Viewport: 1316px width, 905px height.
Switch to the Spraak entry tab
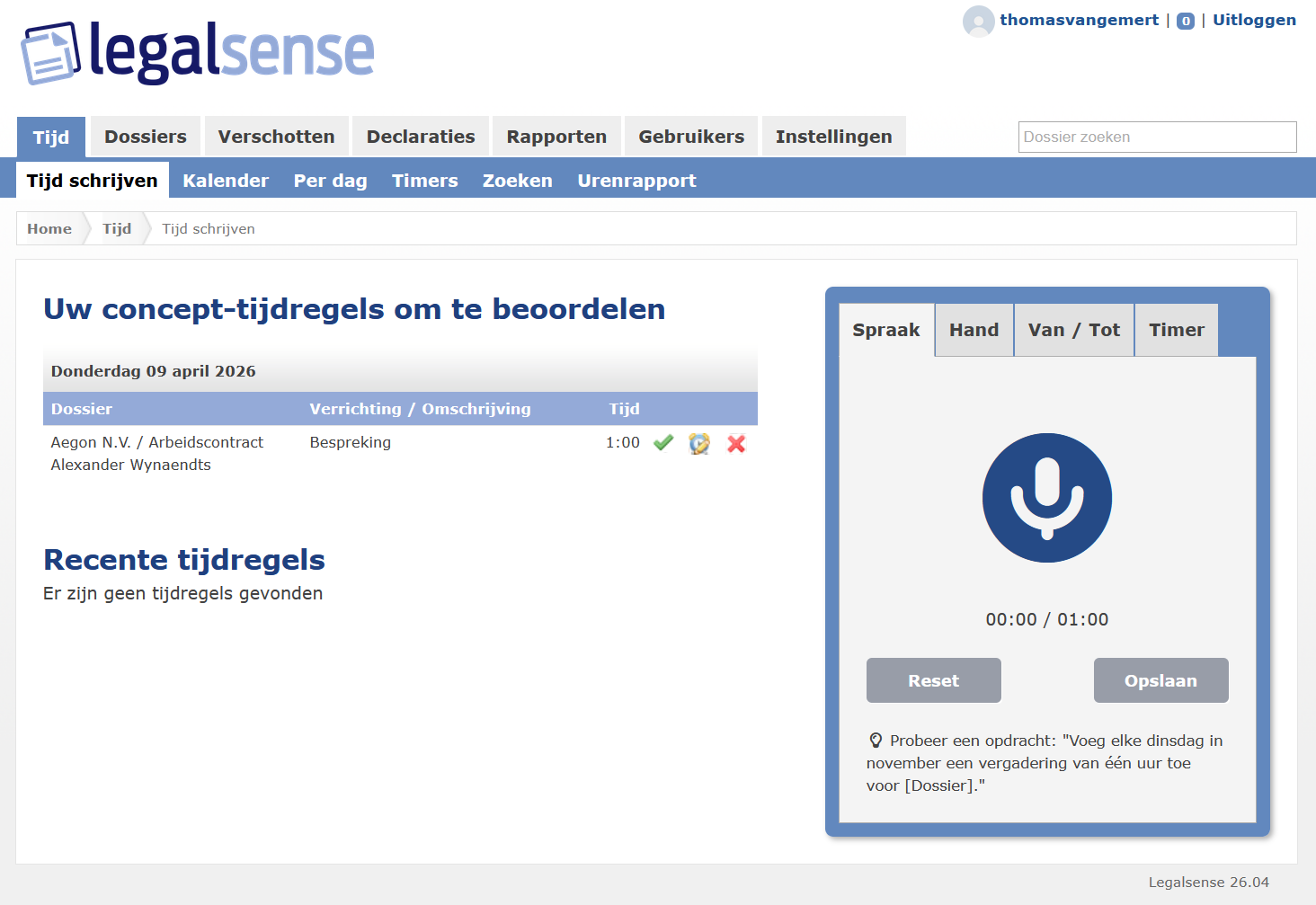[x=886, y=330]
